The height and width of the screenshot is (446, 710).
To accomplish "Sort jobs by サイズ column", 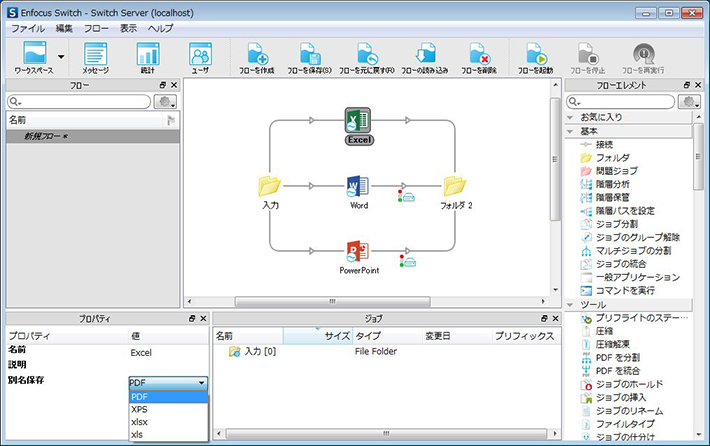I will [x=318, y=336].
